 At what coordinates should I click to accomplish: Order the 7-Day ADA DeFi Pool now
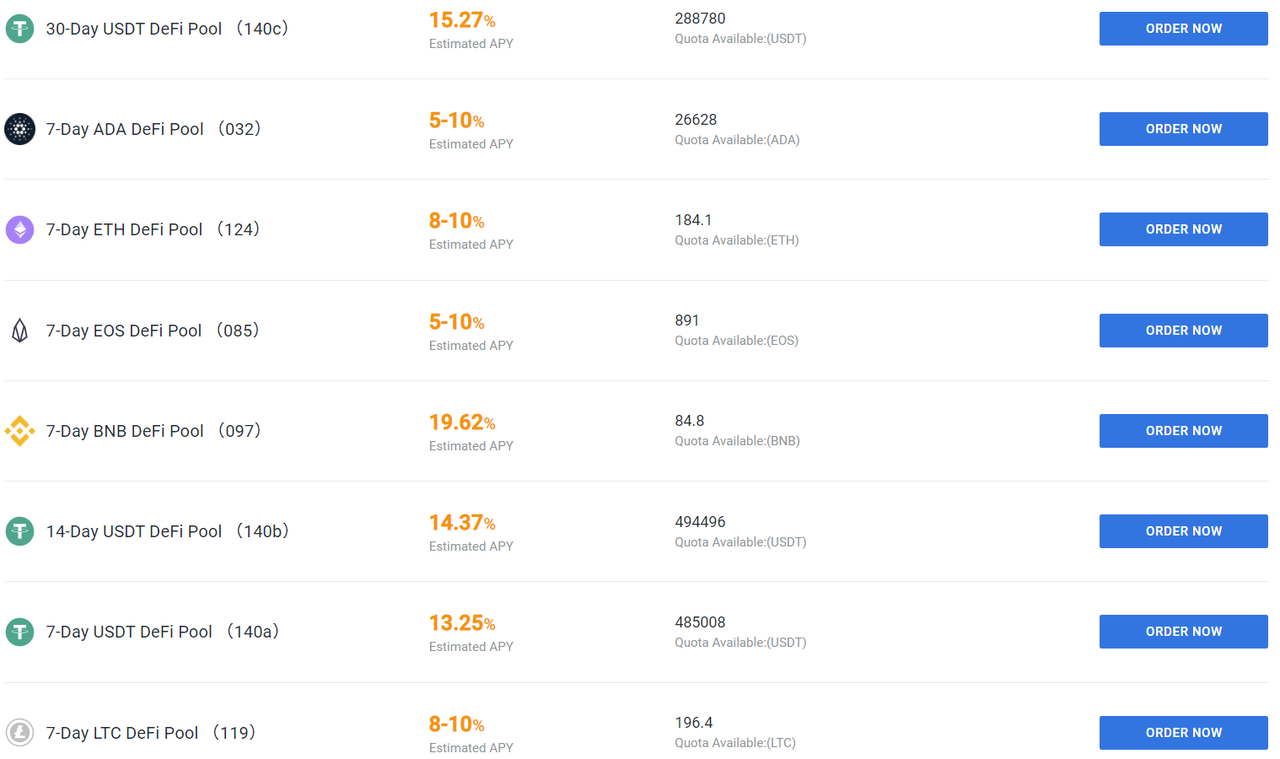click(x=1183, y=129)
